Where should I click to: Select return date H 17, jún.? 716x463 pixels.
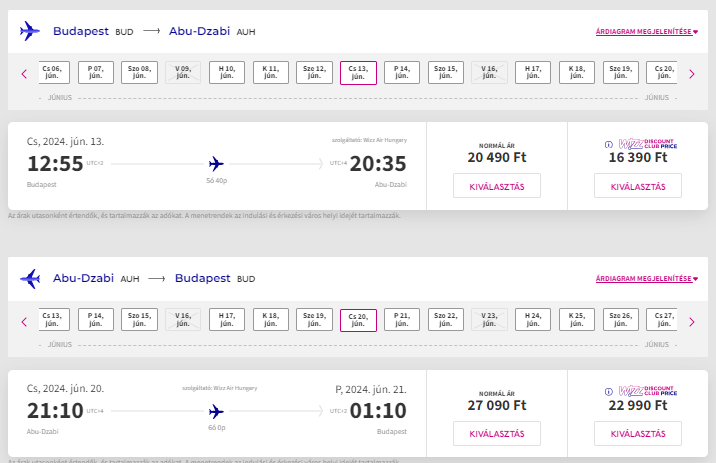(227, 320)
